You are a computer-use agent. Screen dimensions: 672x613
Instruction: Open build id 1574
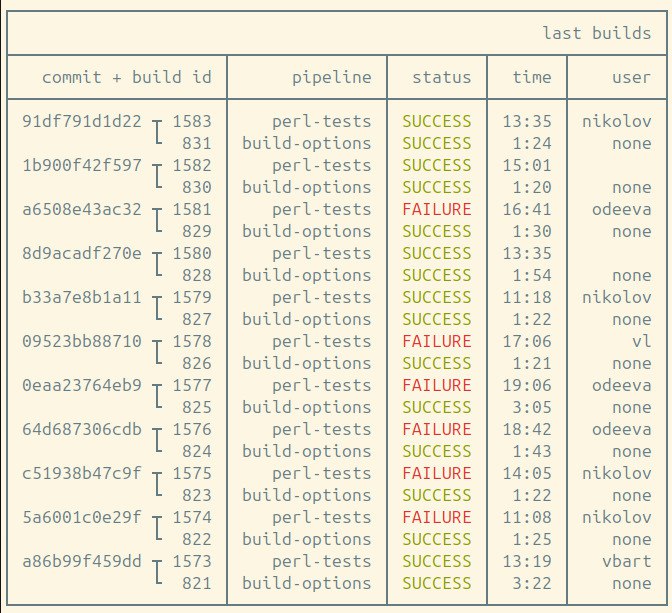coord(192,517)
